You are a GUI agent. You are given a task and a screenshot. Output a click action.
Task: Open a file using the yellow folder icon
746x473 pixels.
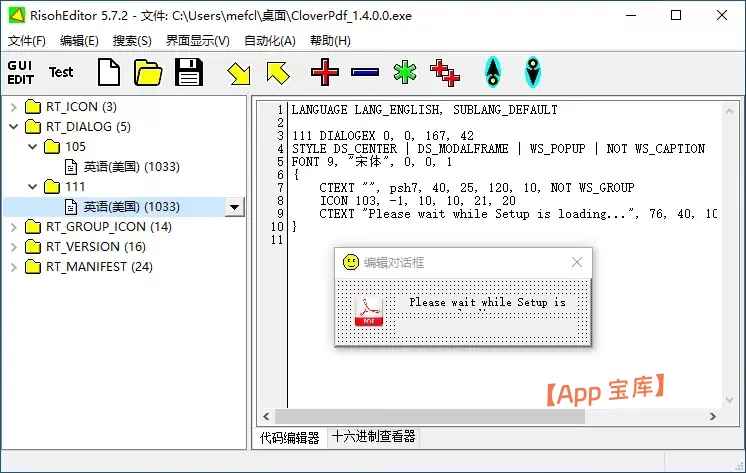[x=148, y=72]
